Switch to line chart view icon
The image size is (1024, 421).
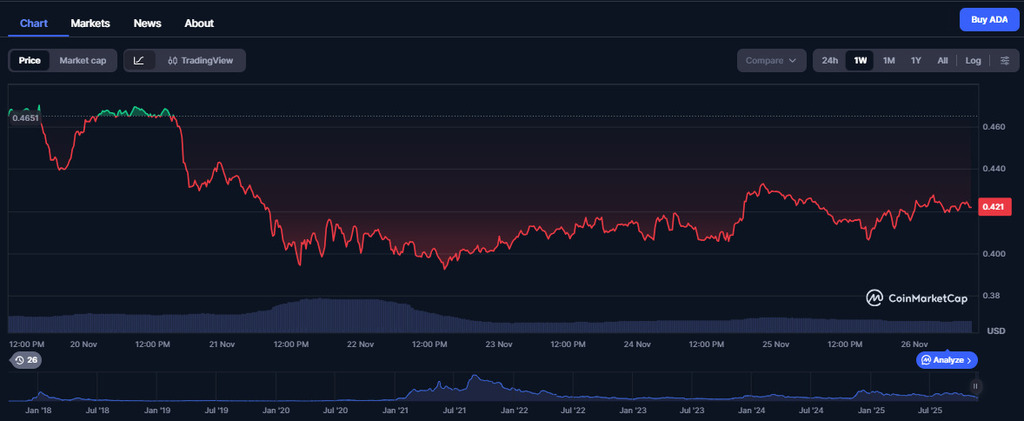pos(138,61)
